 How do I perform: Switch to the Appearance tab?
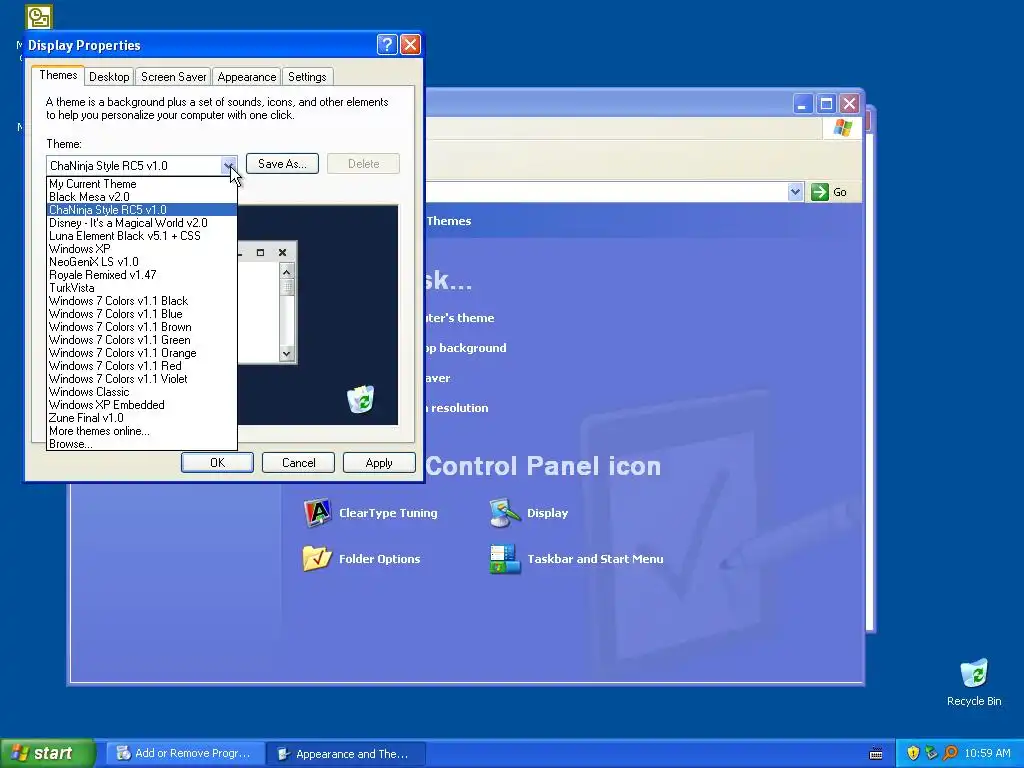click(247, 77)
